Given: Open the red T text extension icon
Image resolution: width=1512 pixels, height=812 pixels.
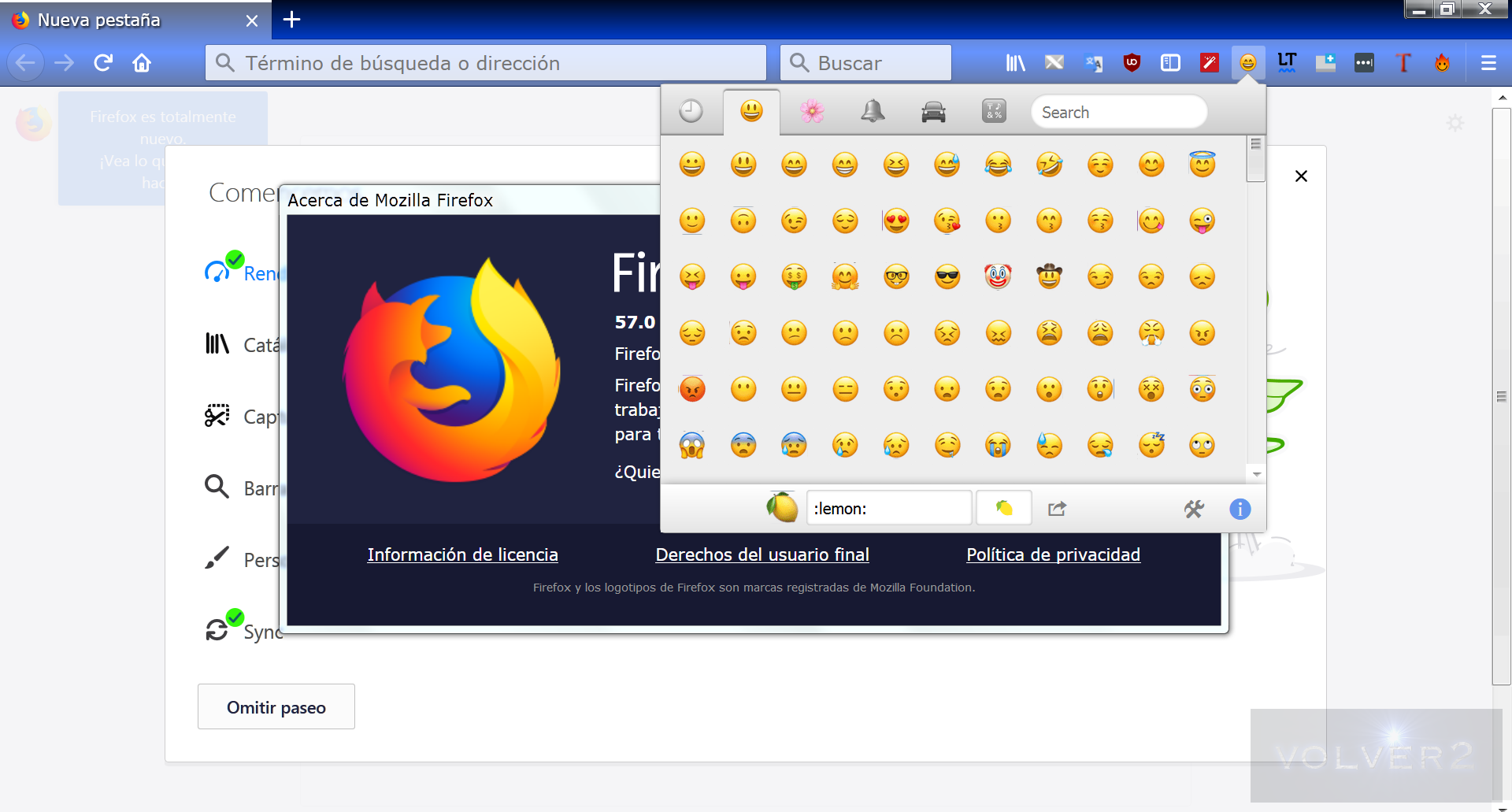Looking at the screenshot, I should 1403,62.
